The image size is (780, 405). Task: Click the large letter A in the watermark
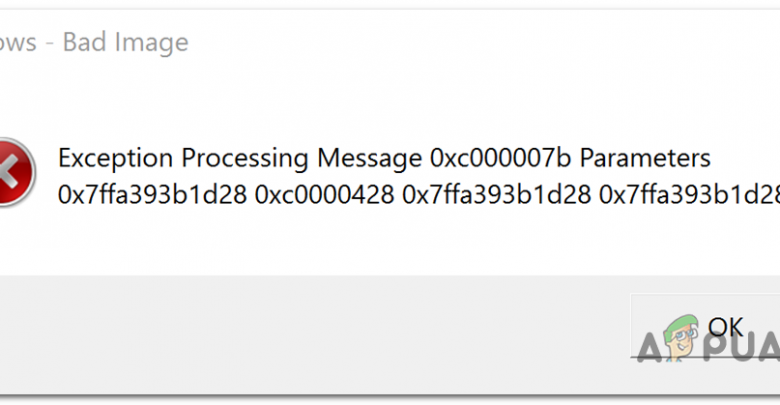click(x=647, y=351)
